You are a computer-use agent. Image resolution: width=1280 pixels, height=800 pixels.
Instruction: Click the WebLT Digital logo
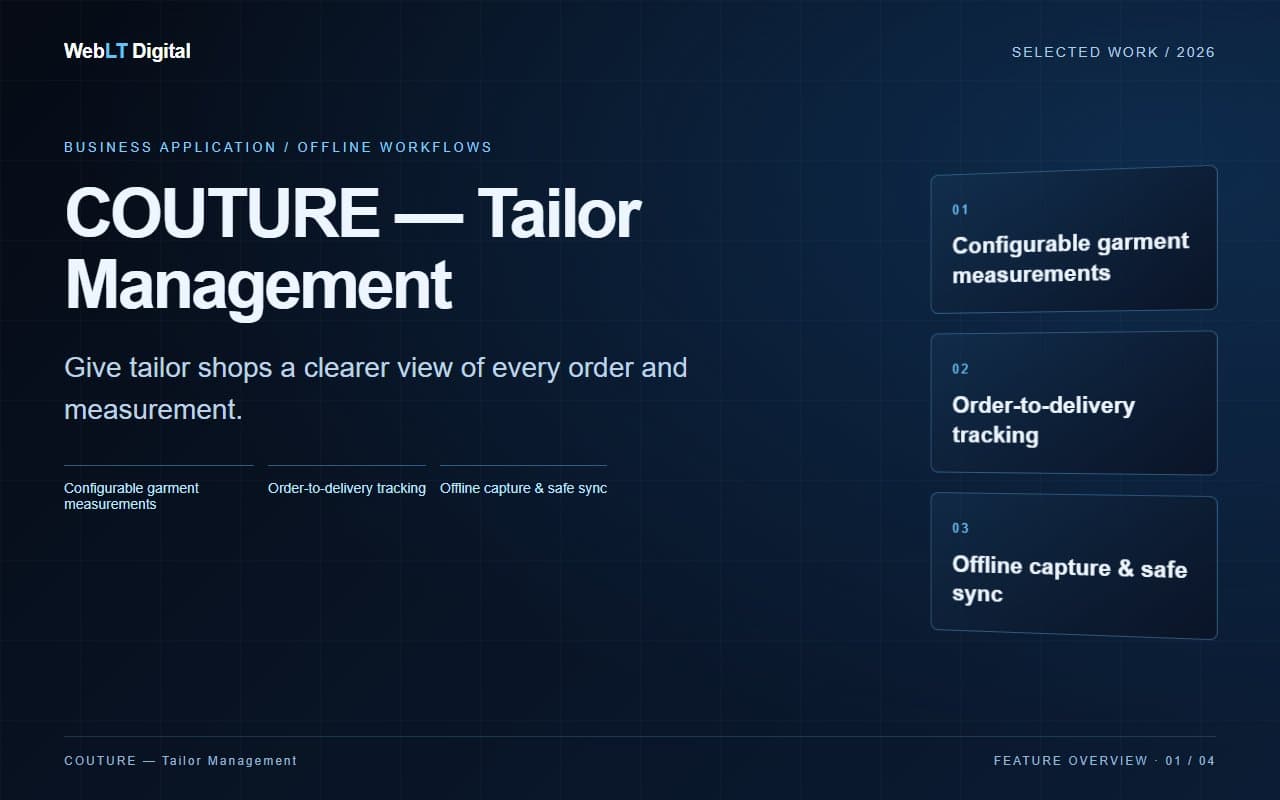(127, 51)
